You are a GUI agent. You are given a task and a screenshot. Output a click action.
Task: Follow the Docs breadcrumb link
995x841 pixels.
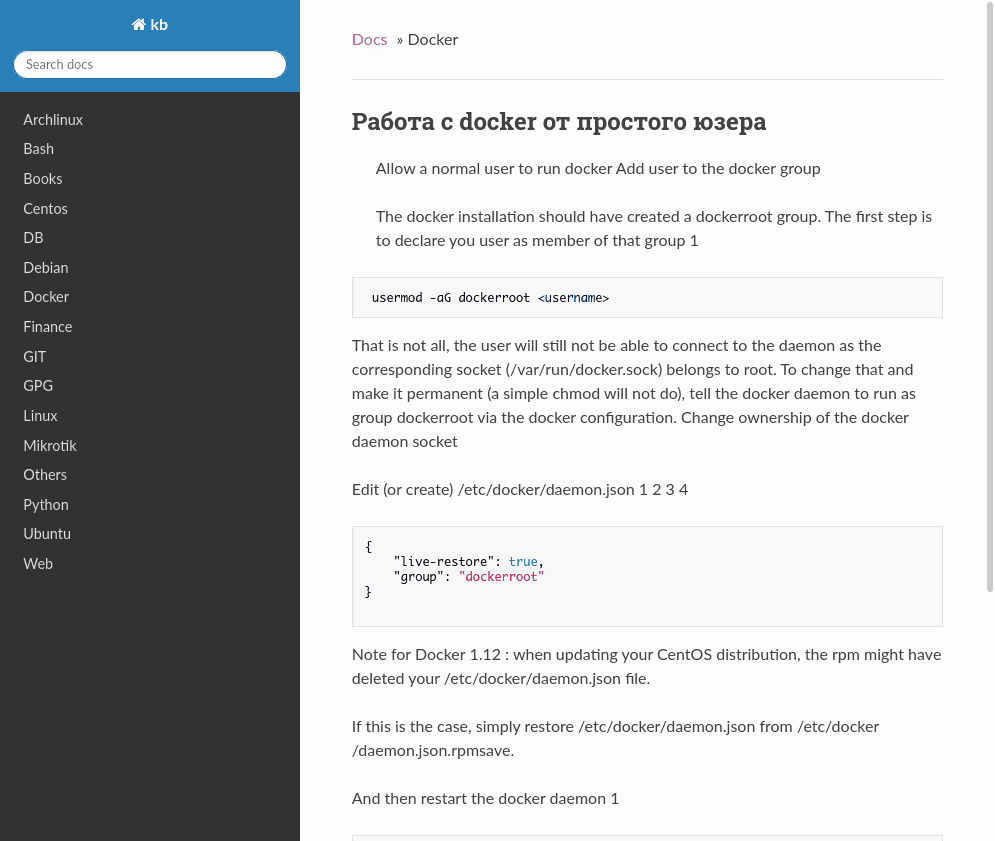(369, 40)
